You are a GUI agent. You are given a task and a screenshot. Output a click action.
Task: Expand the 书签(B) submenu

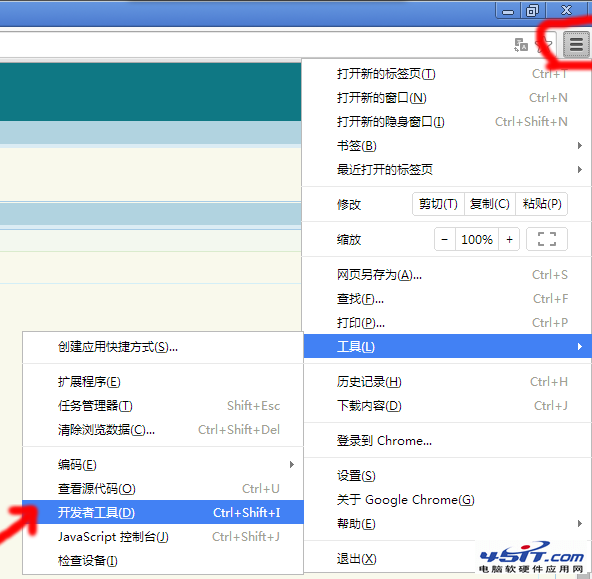pos(447,146)
